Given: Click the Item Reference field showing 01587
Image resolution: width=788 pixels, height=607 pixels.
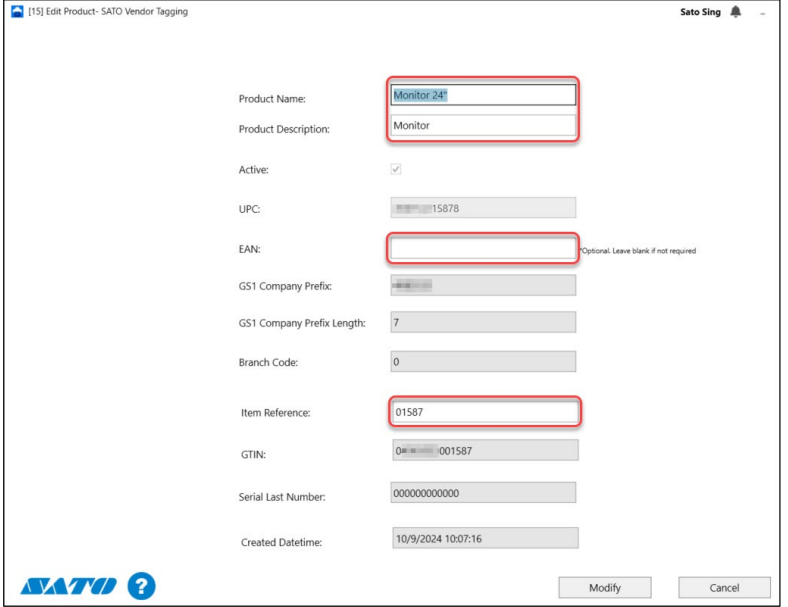Looking at the screenshot, I should click(483, 411).
